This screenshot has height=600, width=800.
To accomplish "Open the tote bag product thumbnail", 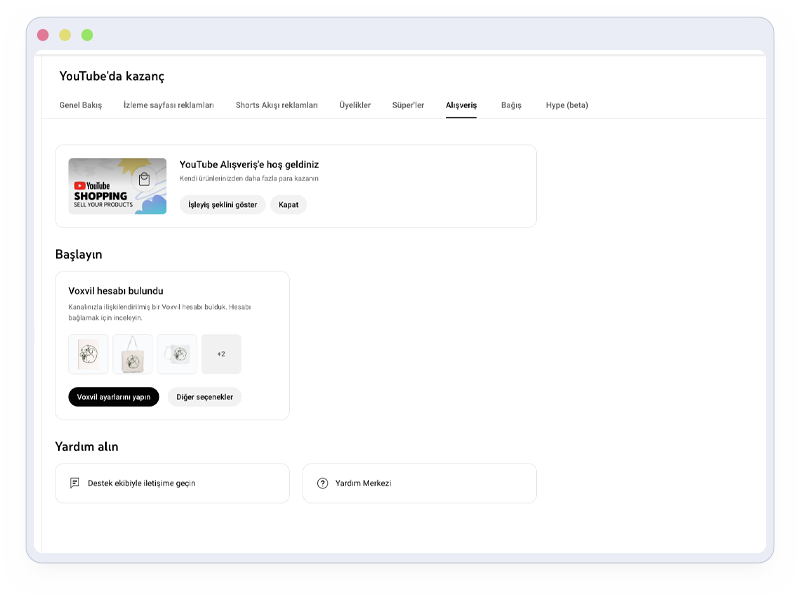I will [x=132, y=354].
